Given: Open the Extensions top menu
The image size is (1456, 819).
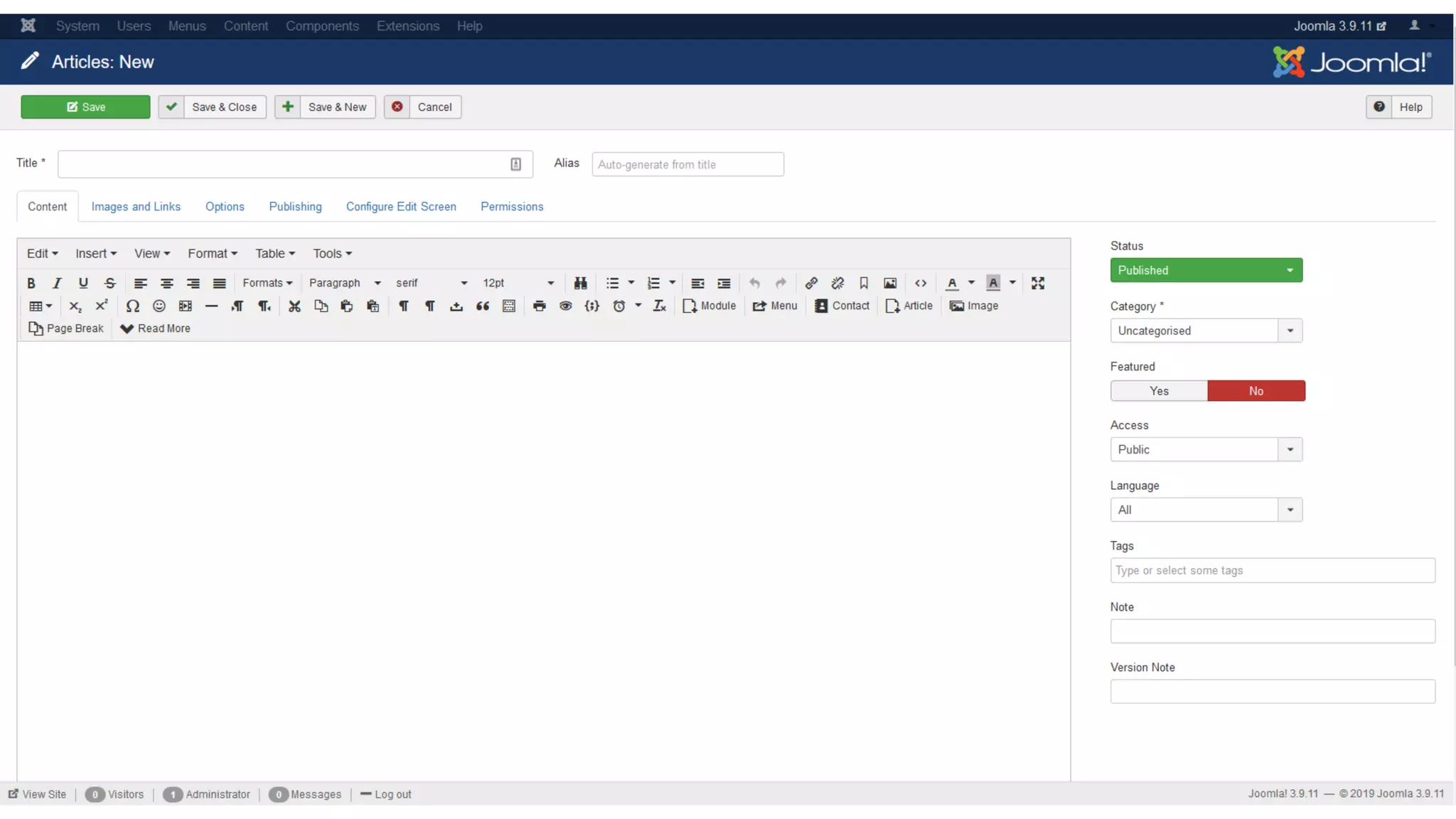Looking at the screenshot, I should (x=407, y=26).
